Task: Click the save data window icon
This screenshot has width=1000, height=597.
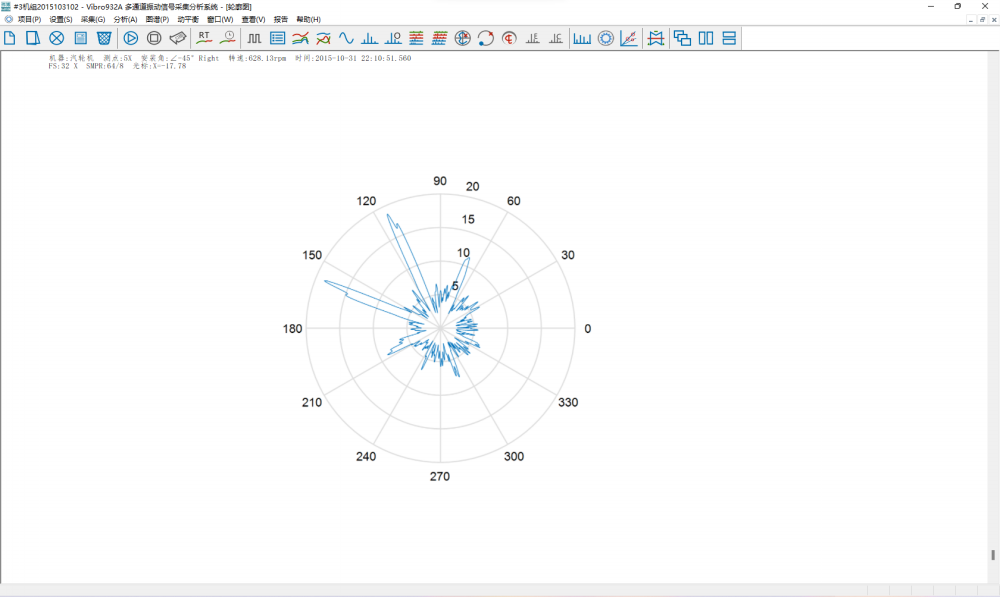Action: 80,38
